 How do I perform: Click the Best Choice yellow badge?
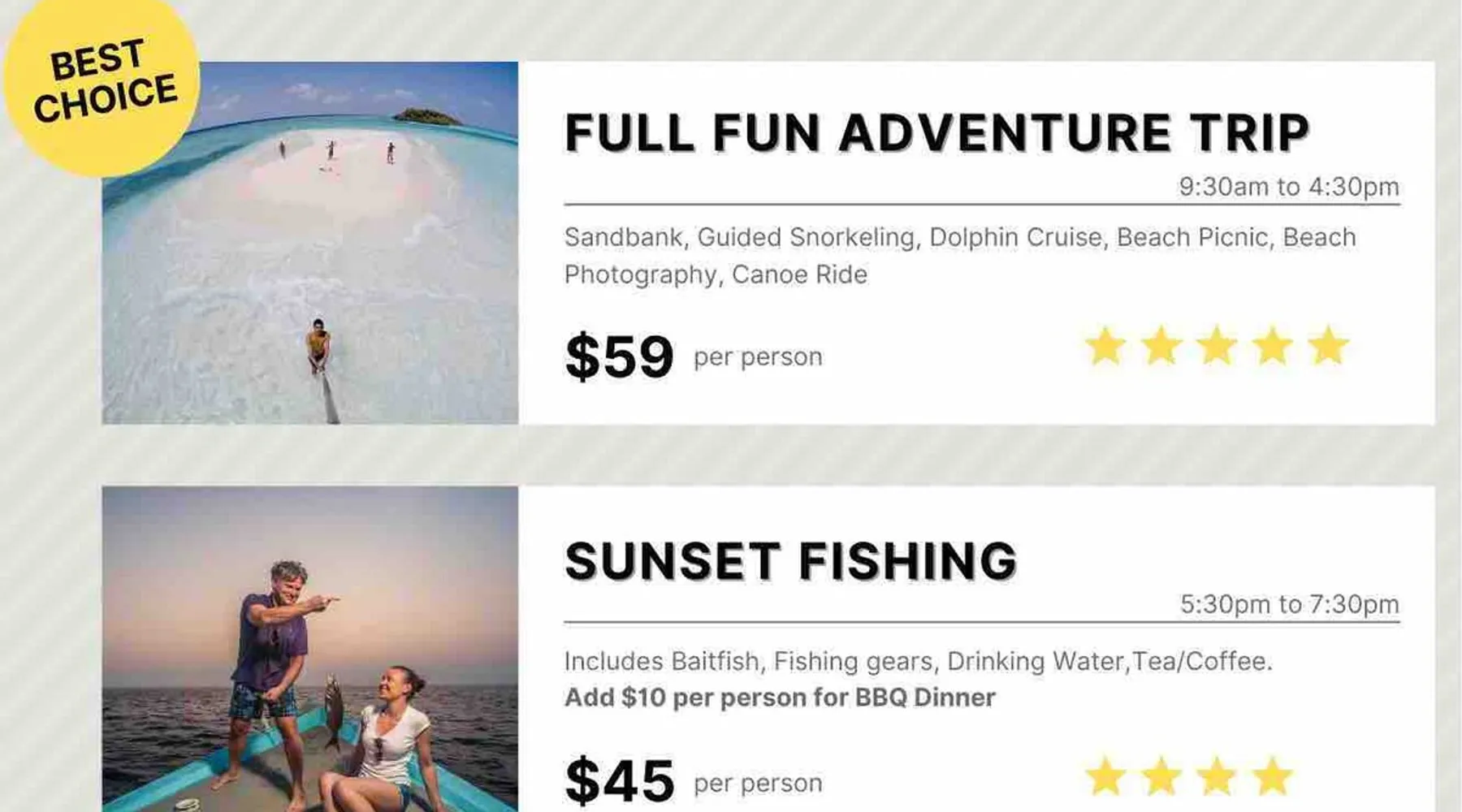point(102,81)
